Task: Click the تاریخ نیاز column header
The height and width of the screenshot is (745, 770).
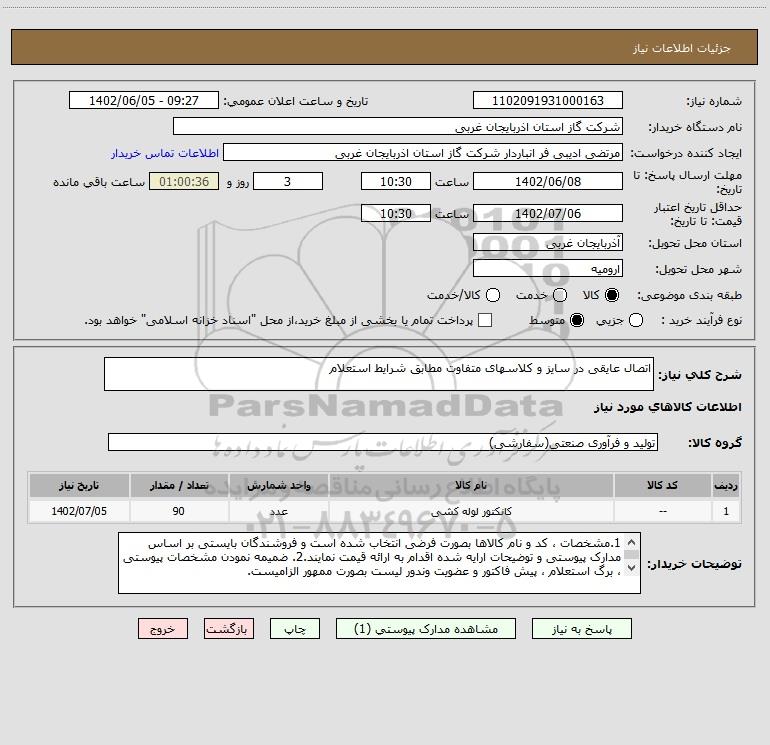Action: 79,485
